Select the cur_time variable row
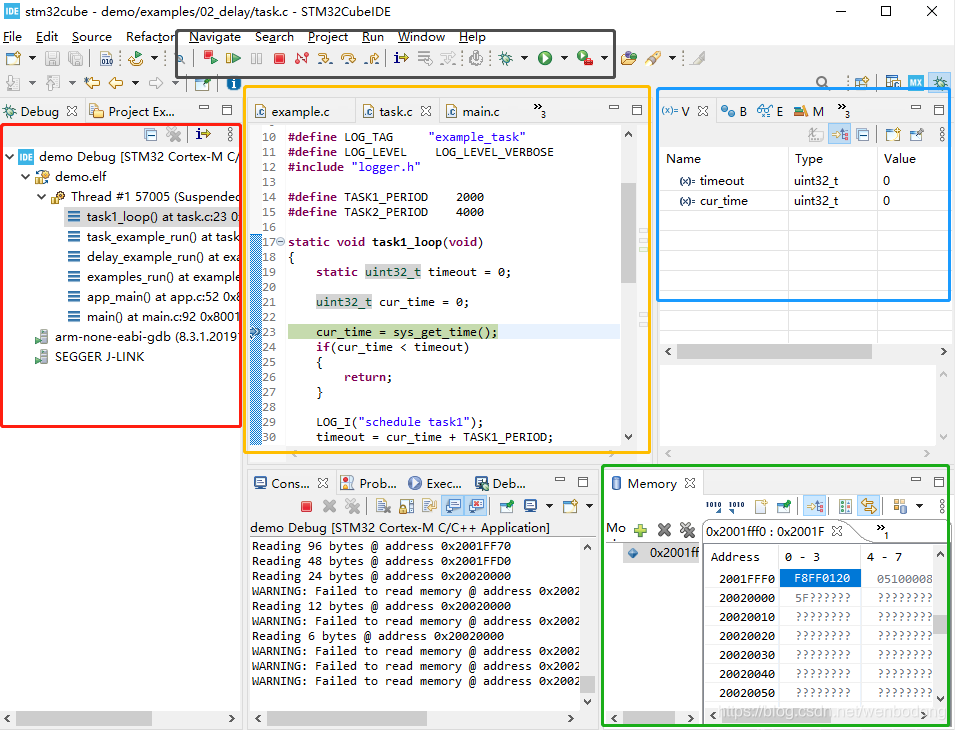This screenshot has height=730, width=955. [x=804, y=201]
